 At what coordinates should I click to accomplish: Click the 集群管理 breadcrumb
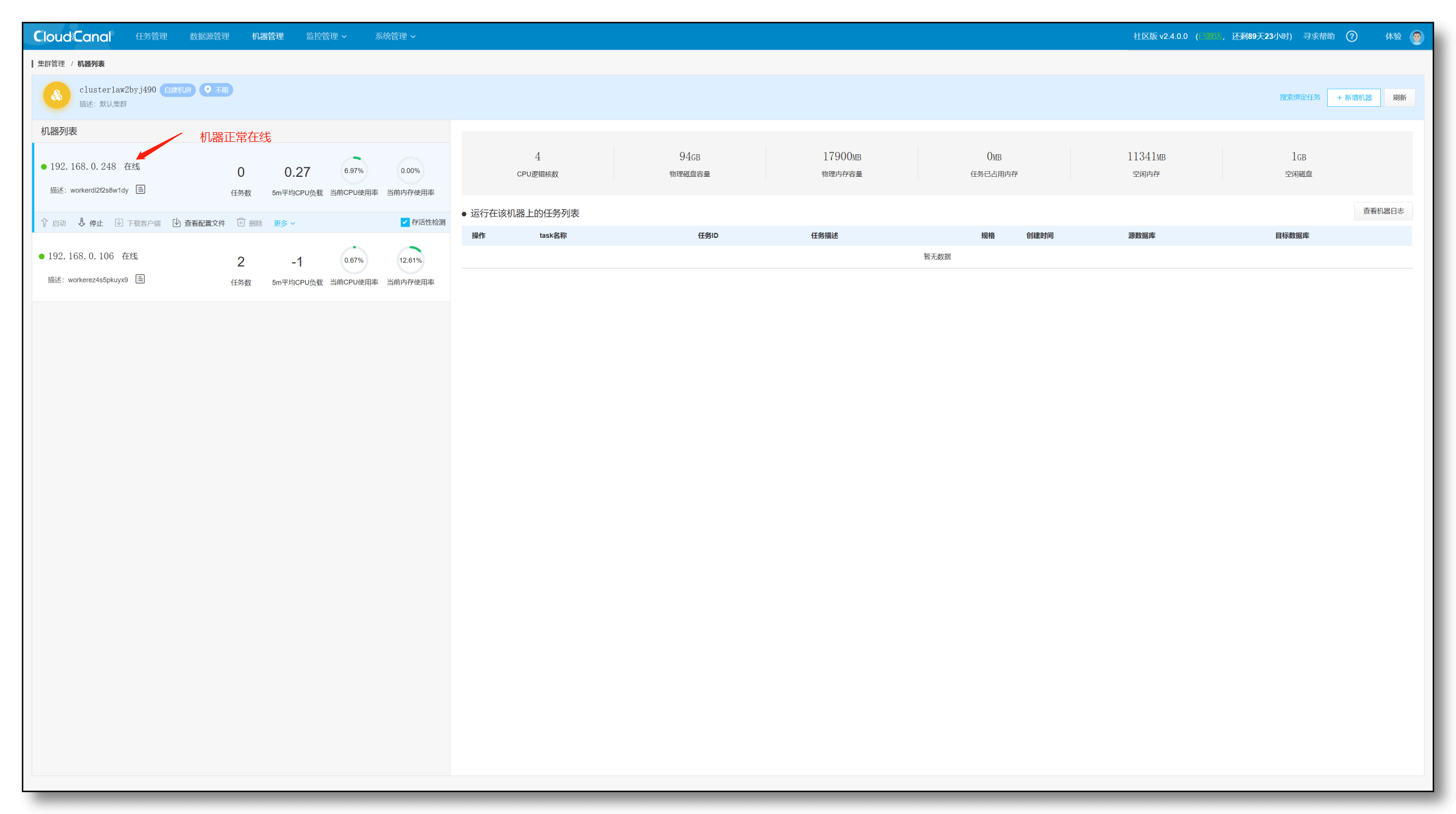[x=51, y=64]
